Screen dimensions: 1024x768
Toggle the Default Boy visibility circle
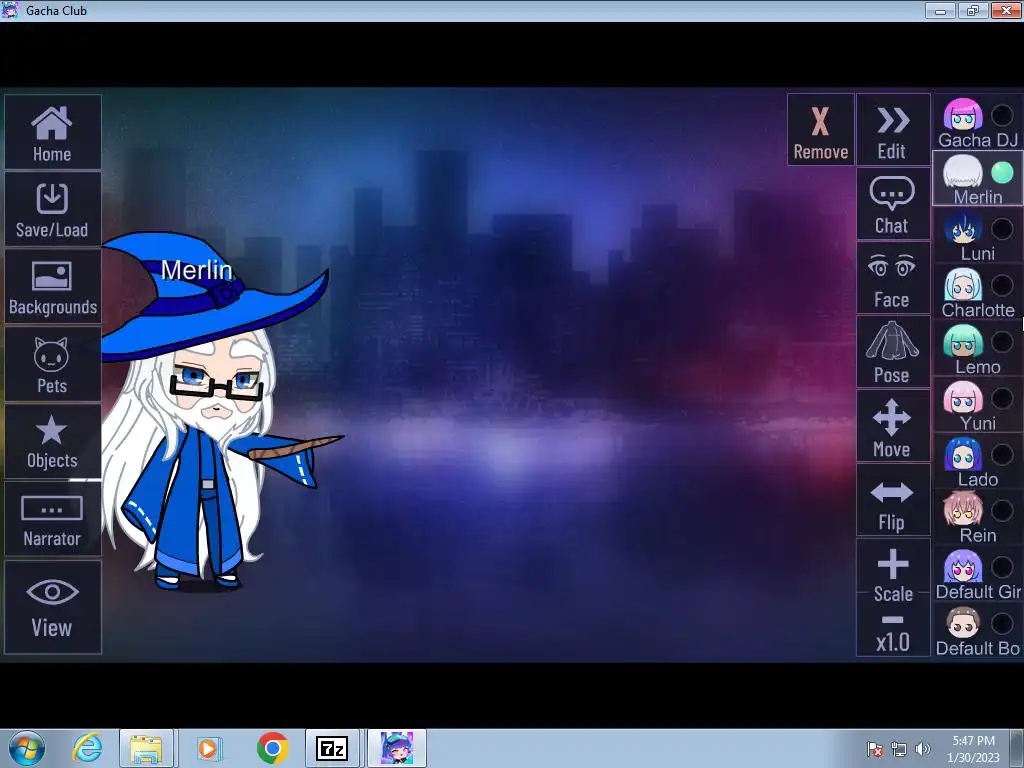point(1002,624)
